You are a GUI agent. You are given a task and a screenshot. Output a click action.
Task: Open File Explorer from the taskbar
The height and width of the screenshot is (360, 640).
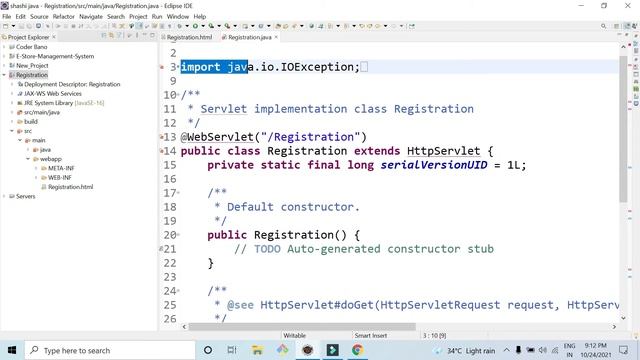(257, 350)
